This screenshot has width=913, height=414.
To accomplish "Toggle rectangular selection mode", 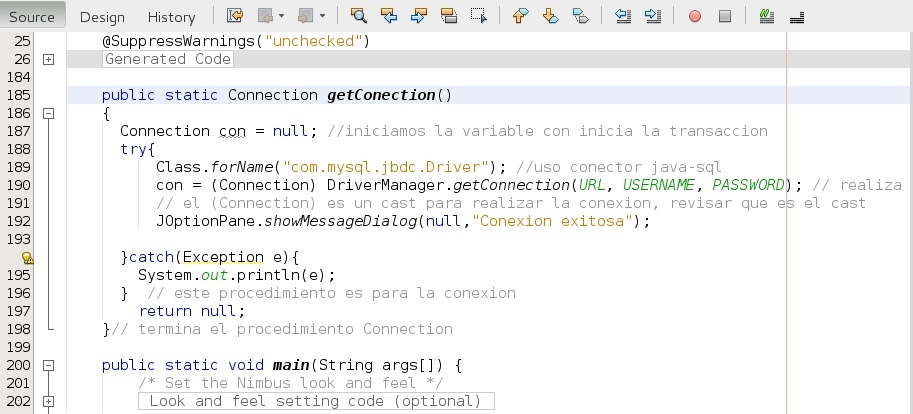I will pyautogui.click(x=479, y=16).
